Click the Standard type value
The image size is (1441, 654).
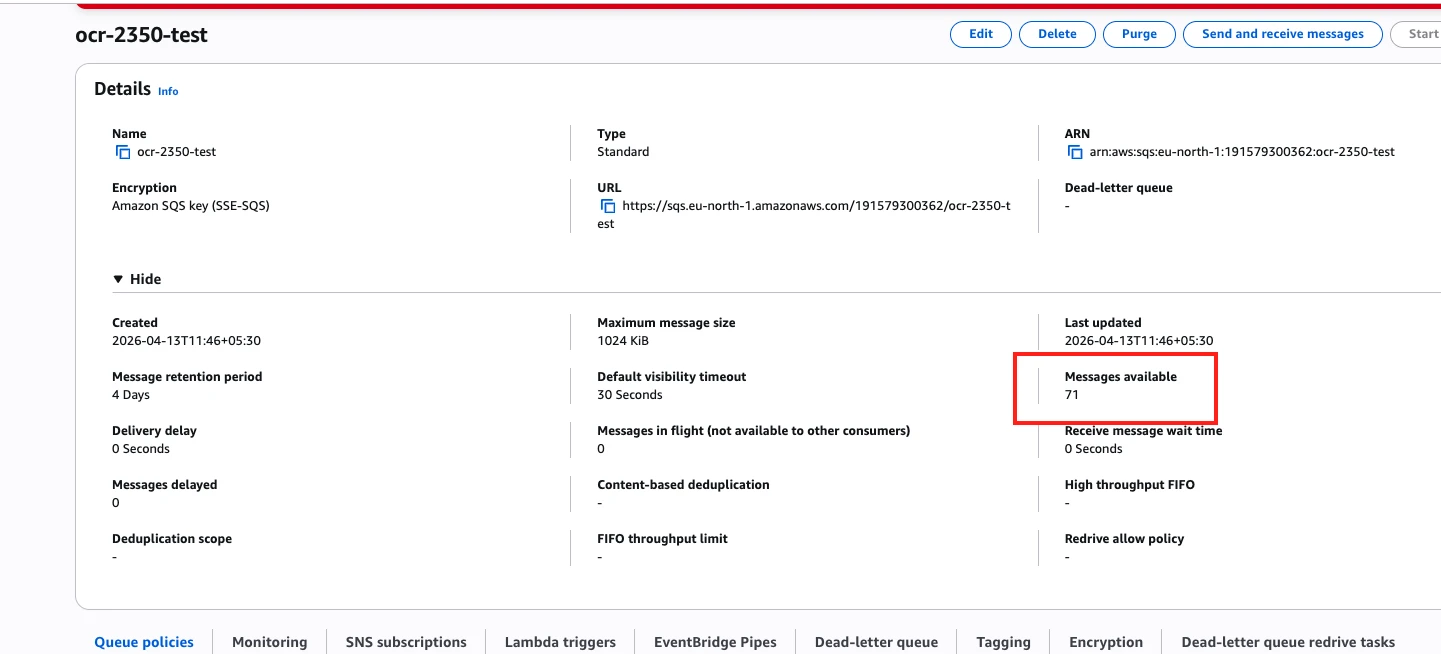[623, 152]
